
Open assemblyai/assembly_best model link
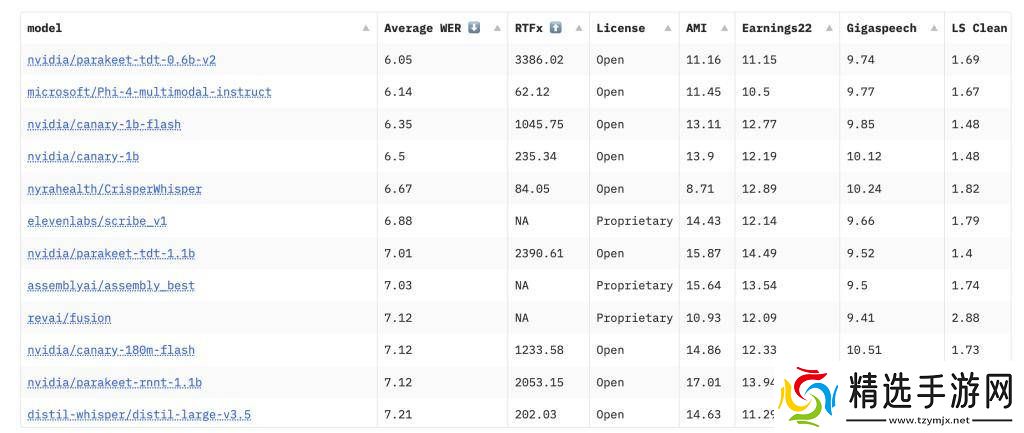tap(111, 286)
